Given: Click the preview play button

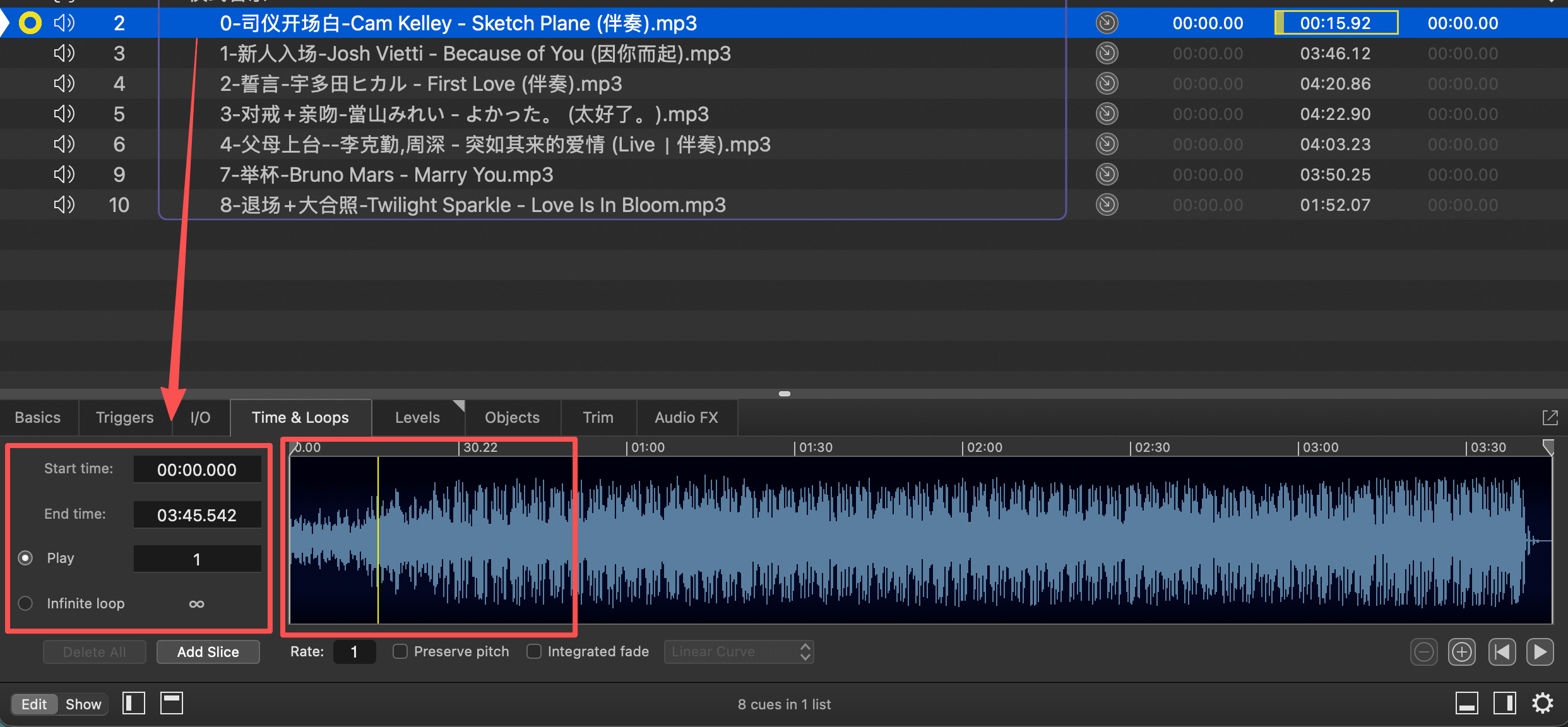Looking at the screenshot, I should [x=1540, y=652].
